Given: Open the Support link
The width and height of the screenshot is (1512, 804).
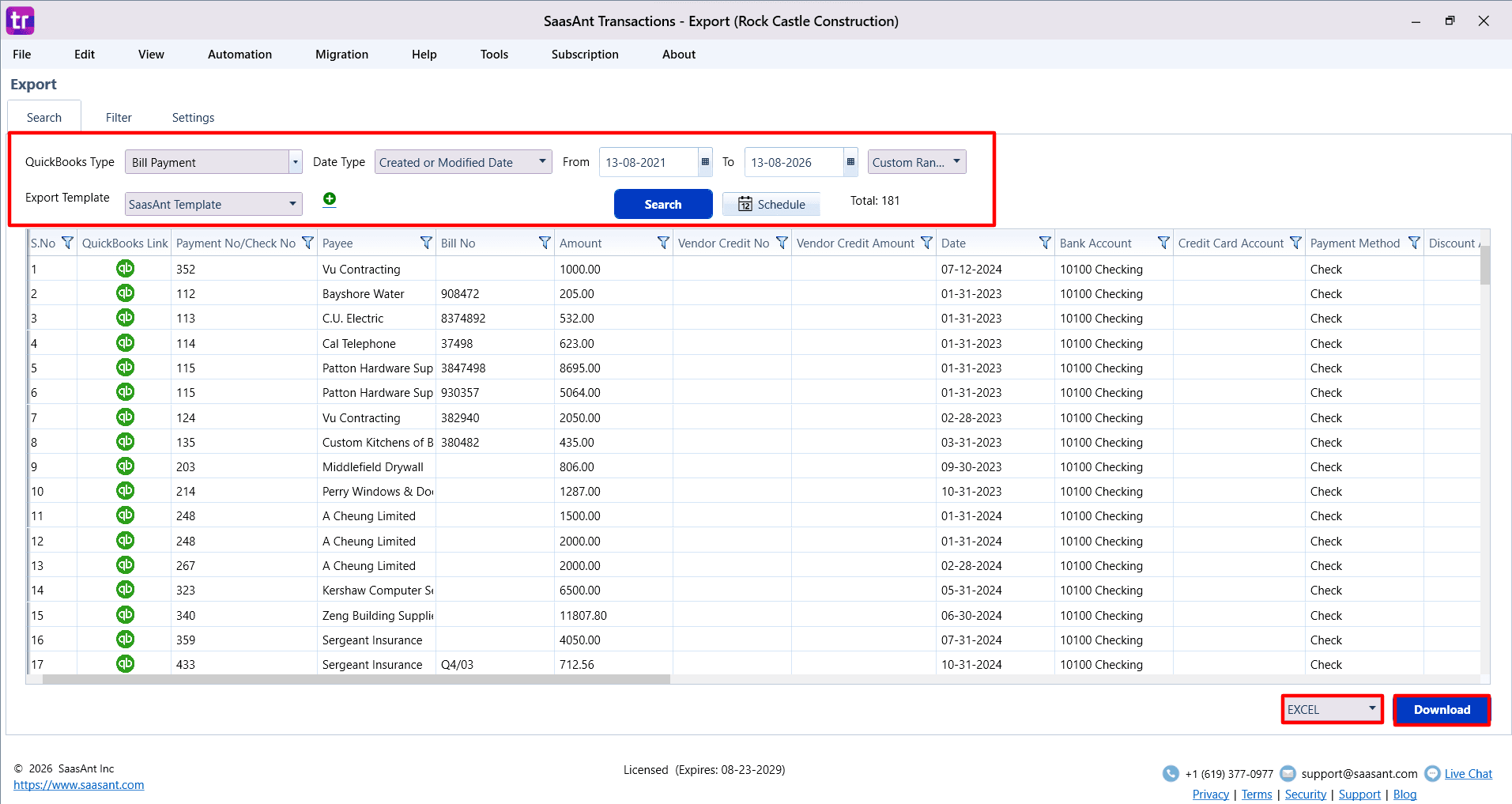Looking at the screenshot, I should [x=1359, y=795].
